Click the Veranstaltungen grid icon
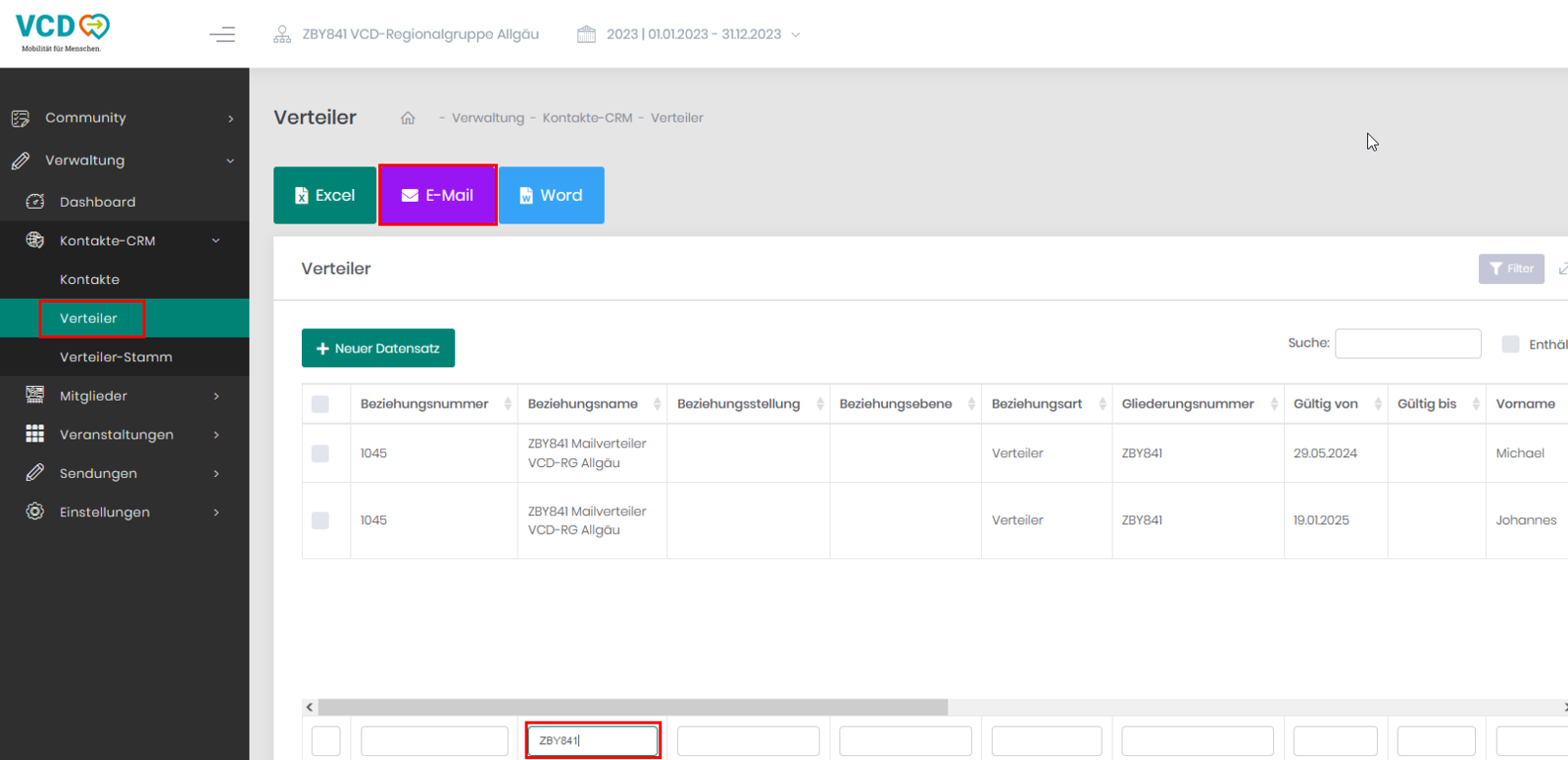Screen dimensions: 1568x760 (35, 434)
